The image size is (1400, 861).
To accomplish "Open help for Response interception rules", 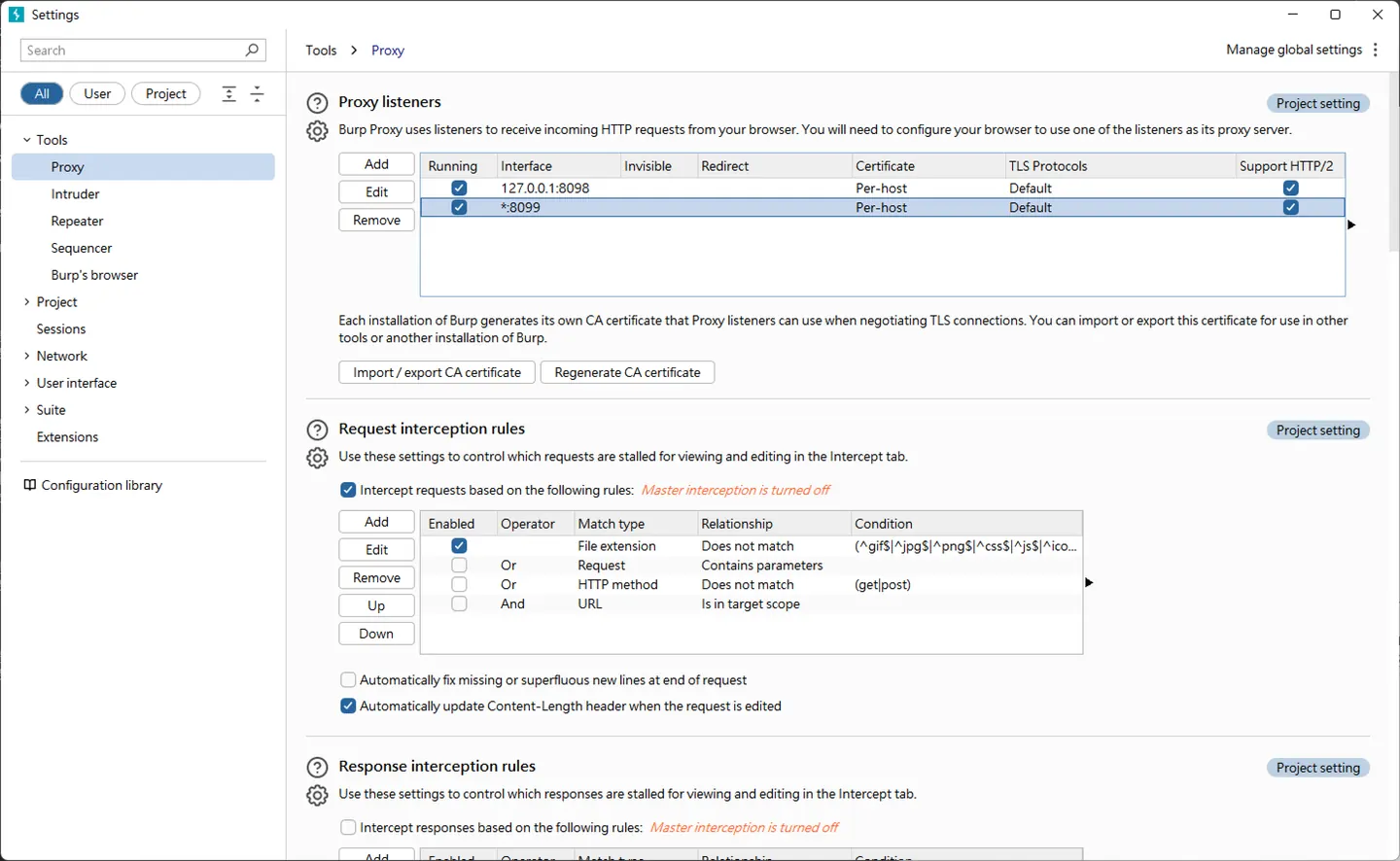I will (317, 768).
